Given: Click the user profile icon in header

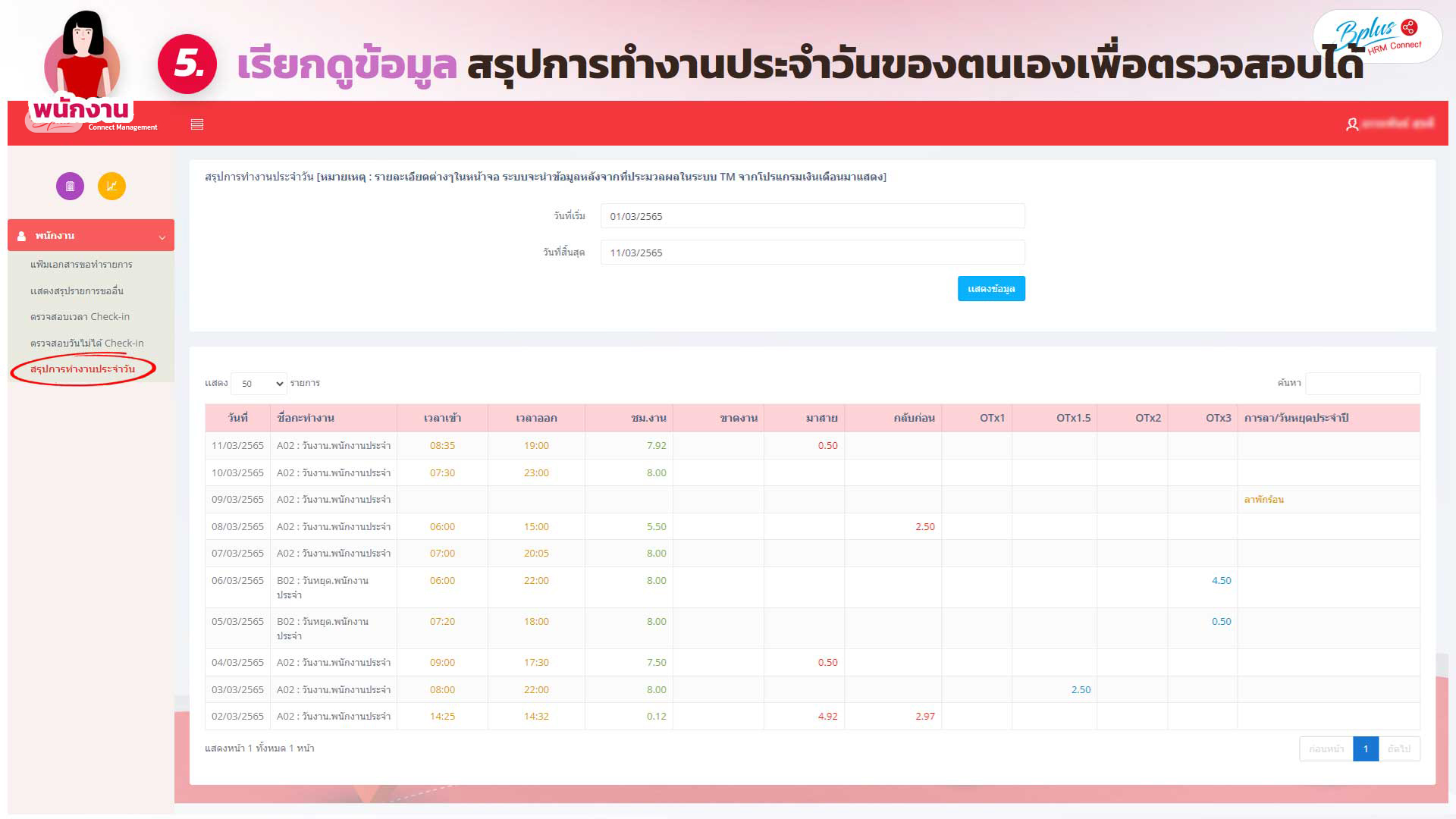Looking at the screenshot, I should (1351, 124).
